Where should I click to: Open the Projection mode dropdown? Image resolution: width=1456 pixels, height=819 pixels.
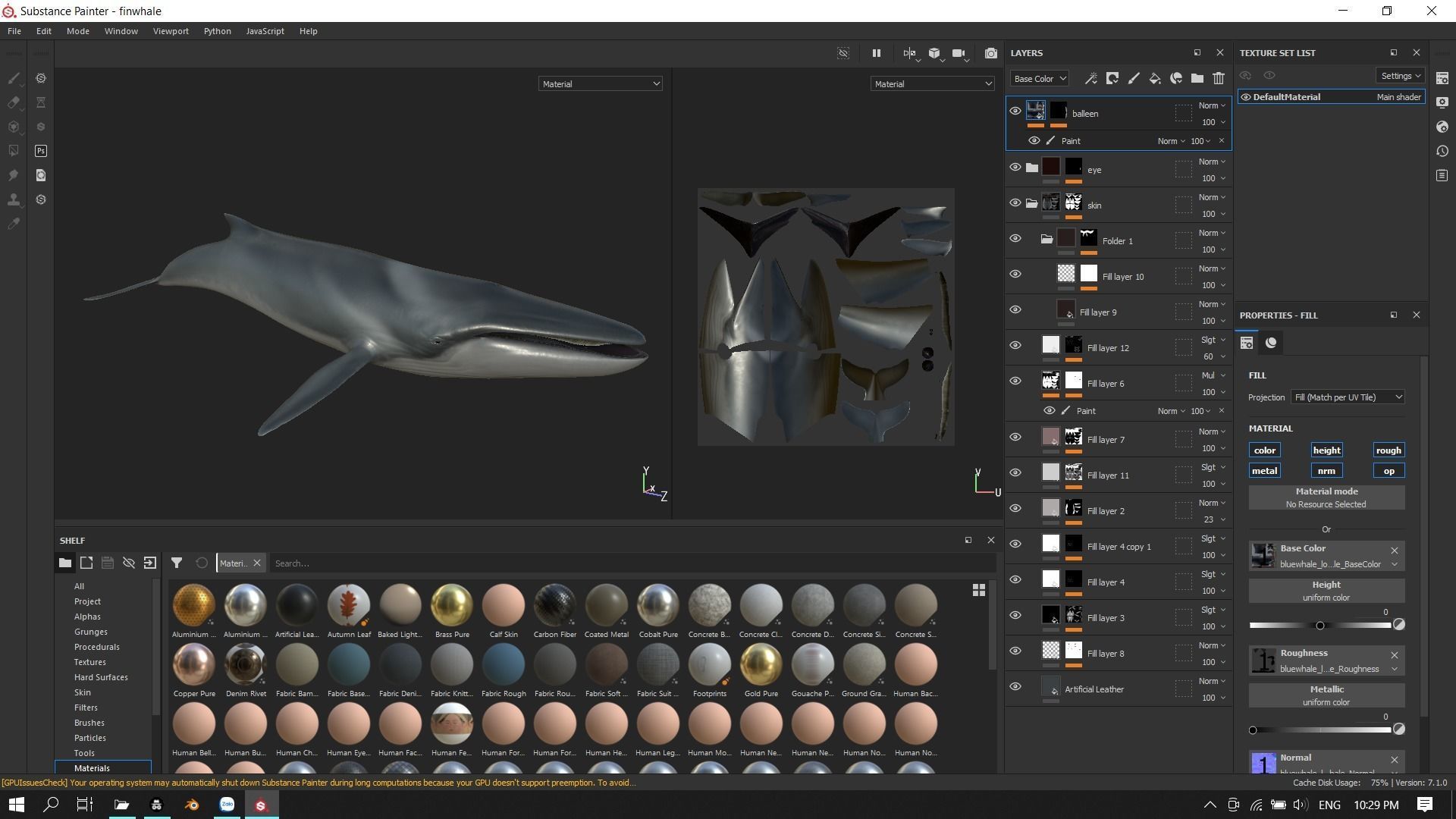1347,397
